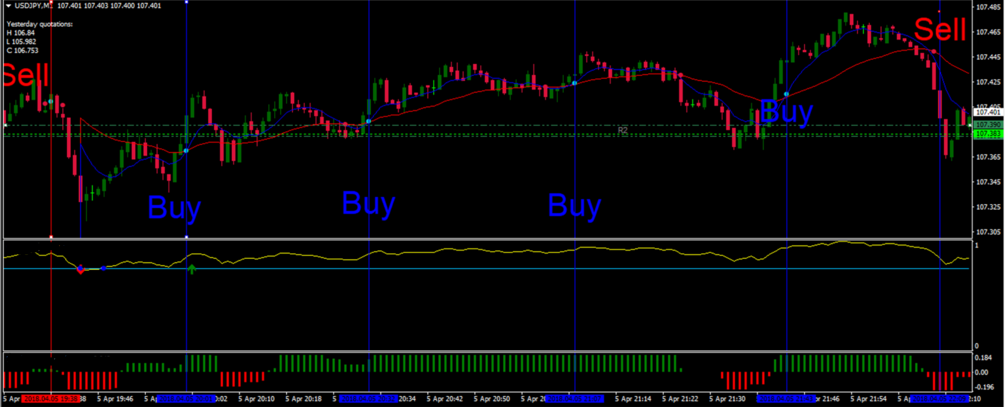The image size is (1005, 407).
Task: Click the '5 Apr 20:10' time axis label
Action: tap(256, 398)
